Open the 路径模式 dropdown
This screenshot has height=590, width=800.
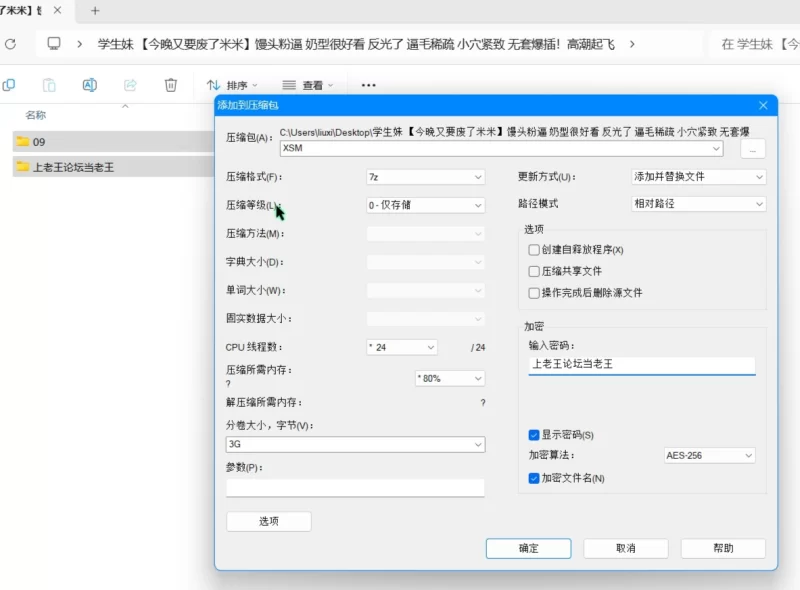point(698,204)
